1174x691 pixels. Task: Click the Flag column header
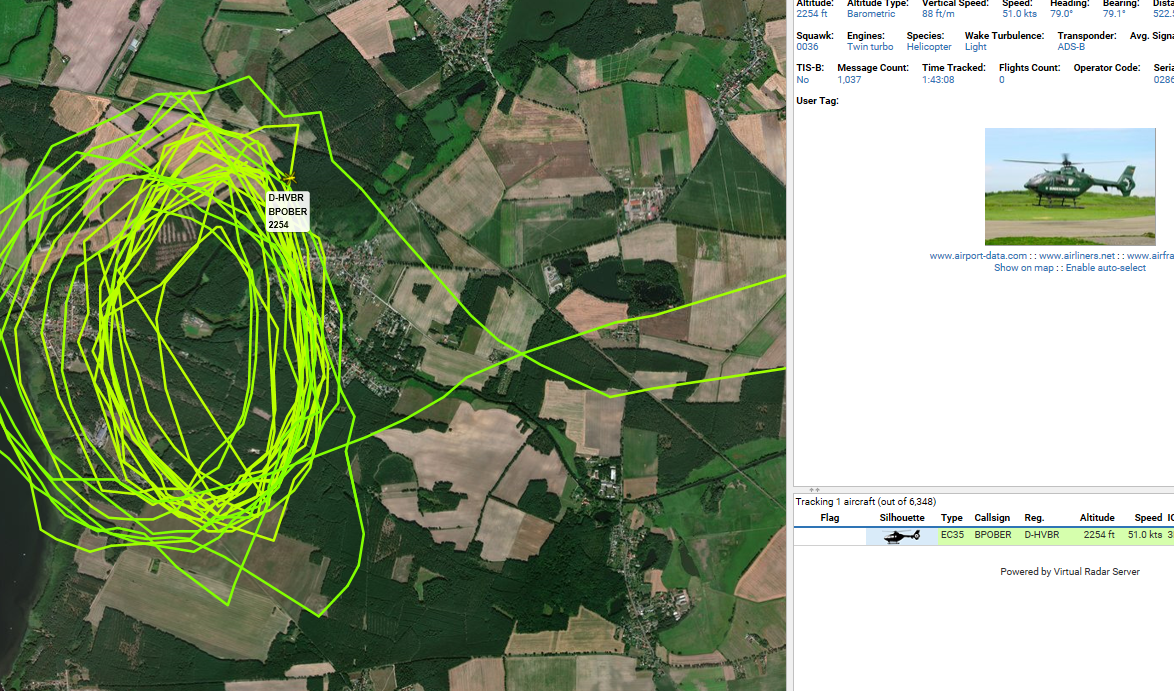[829, 518]
